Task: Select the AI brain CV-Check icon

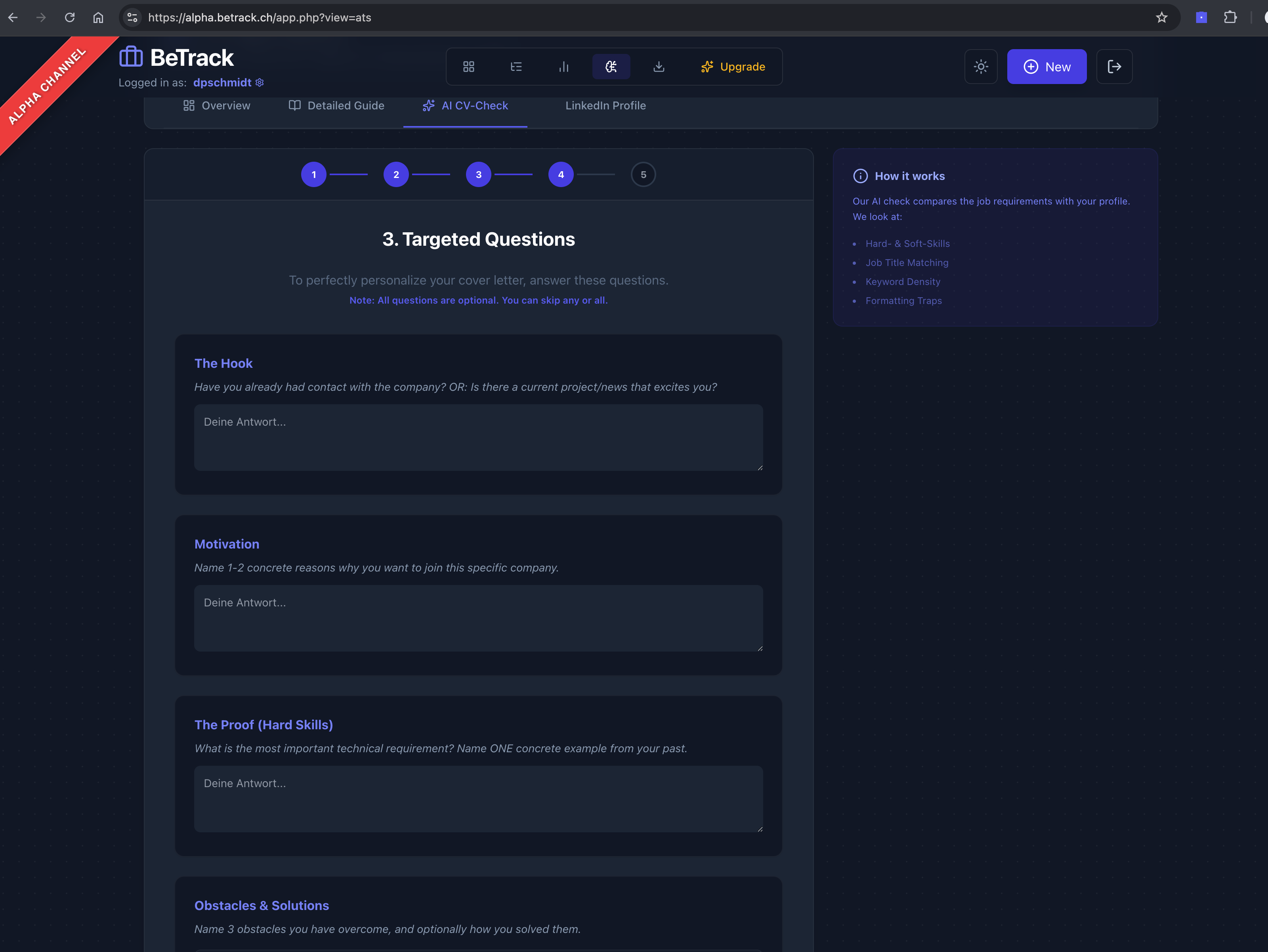Action: coord(611,66)
